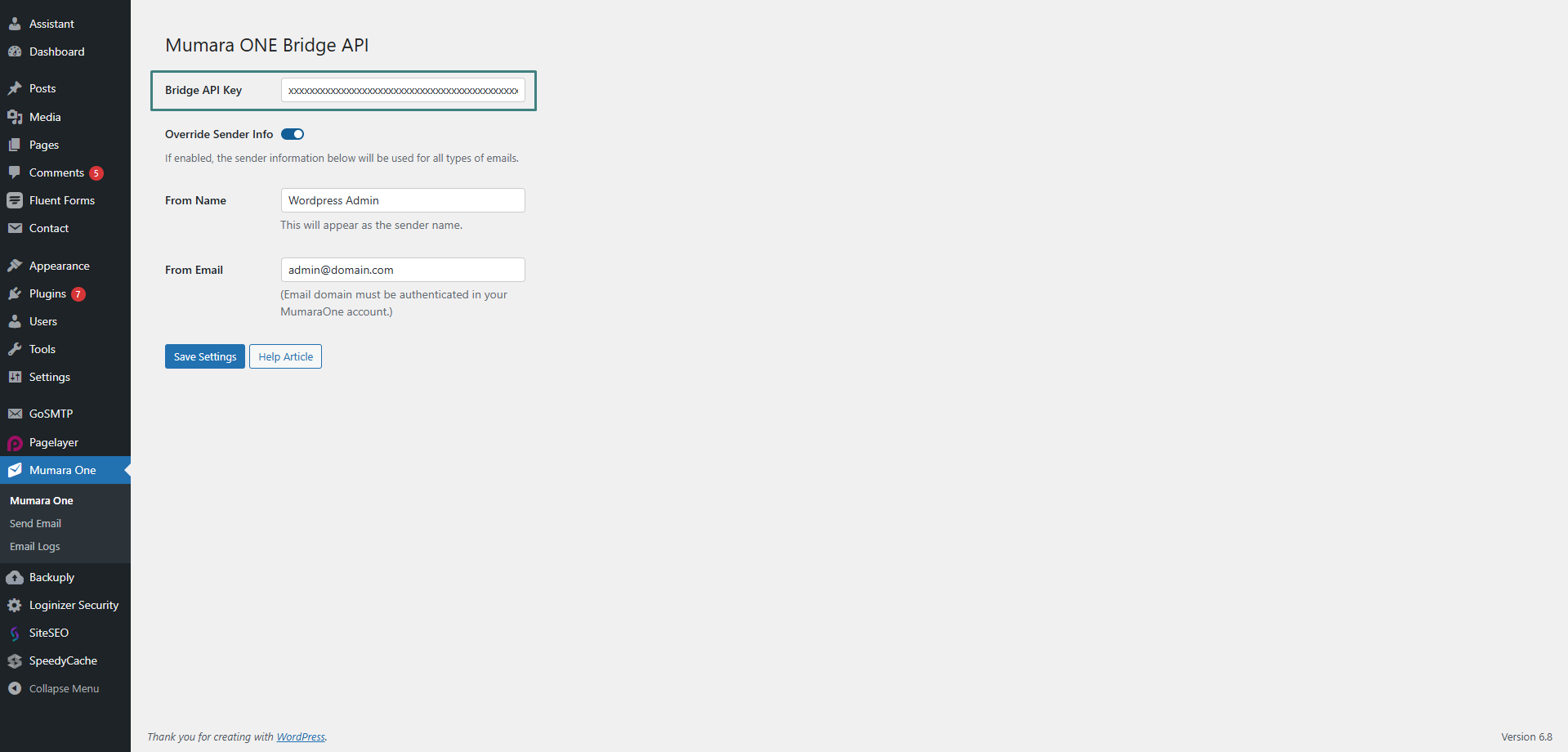Click the 'From Email' label
The width and height of the screenshot is (1568, 752).
click(194, 270)
